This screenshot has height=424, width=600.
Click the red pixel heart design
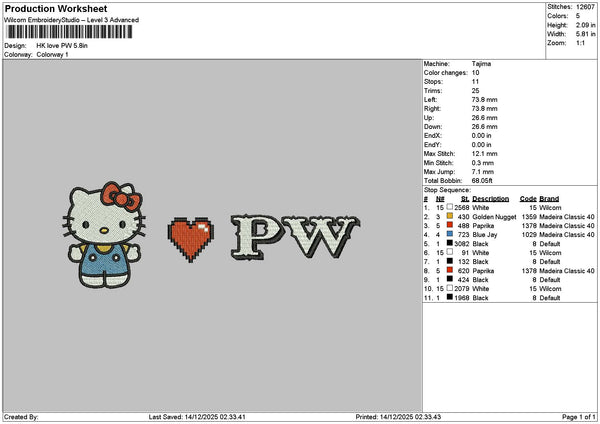[191, 240]
